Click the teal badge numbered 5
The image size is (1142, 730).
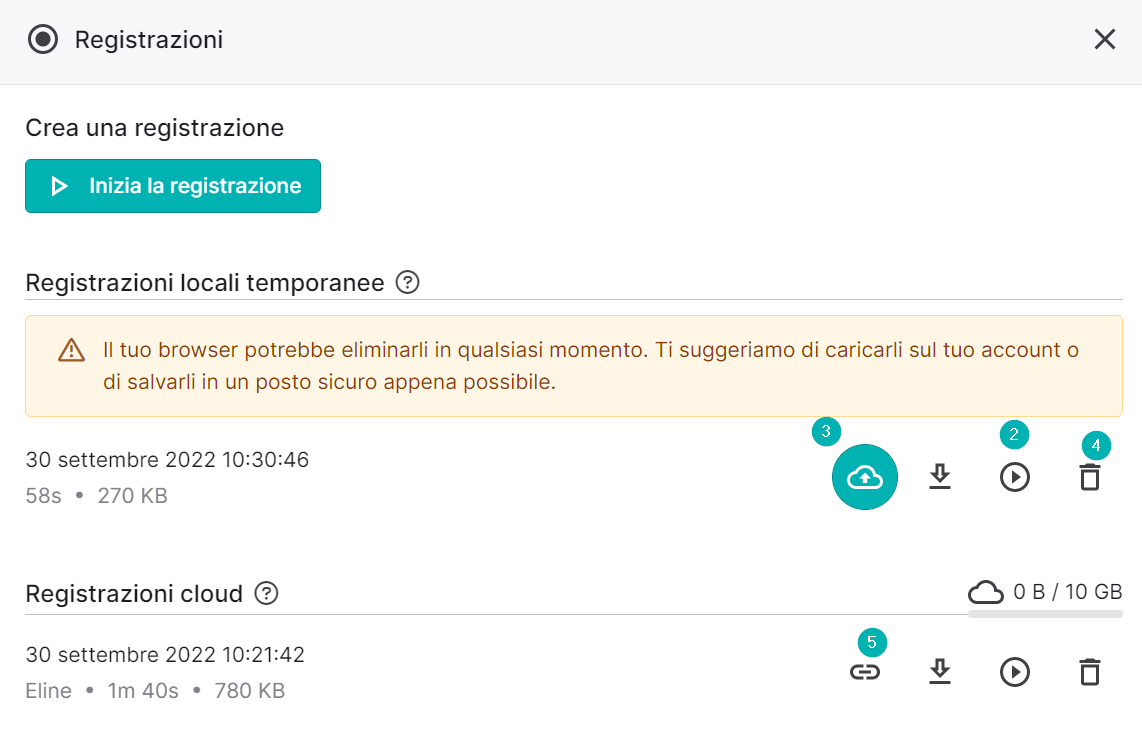(872, 643)
